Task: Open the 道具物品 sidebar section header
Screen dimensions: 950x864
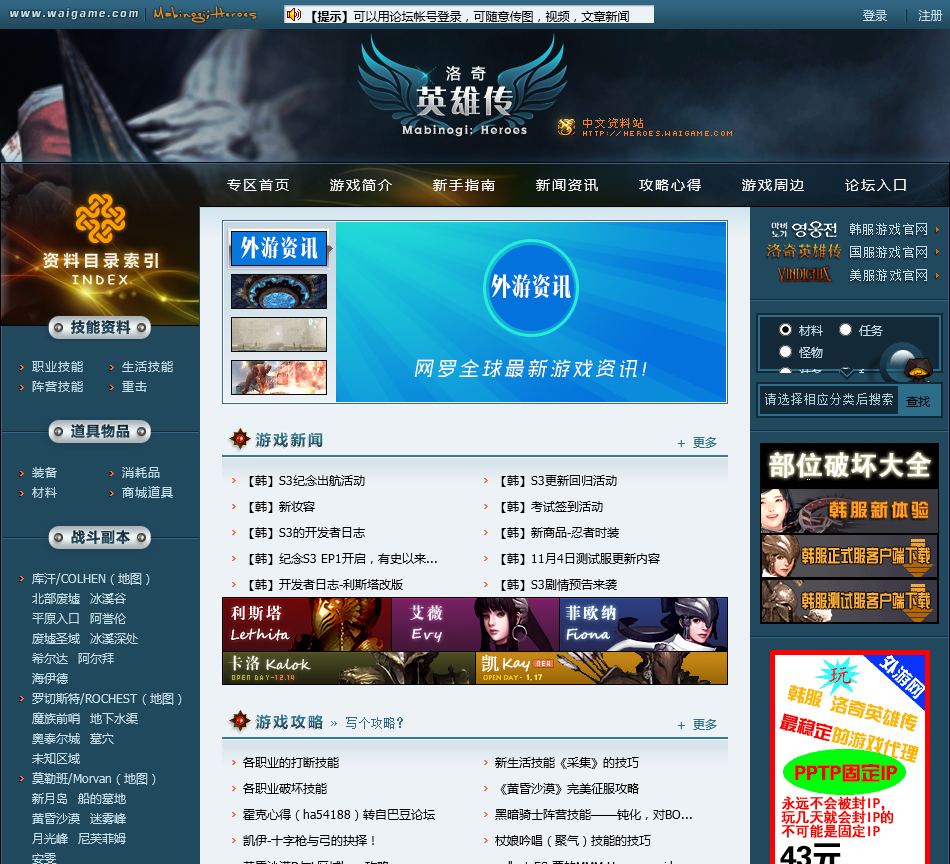Action: 100,431
